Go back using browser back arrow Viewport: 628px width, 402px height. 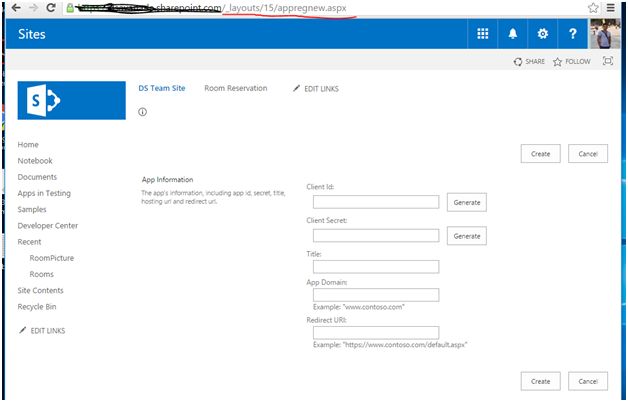click(16, 8)
